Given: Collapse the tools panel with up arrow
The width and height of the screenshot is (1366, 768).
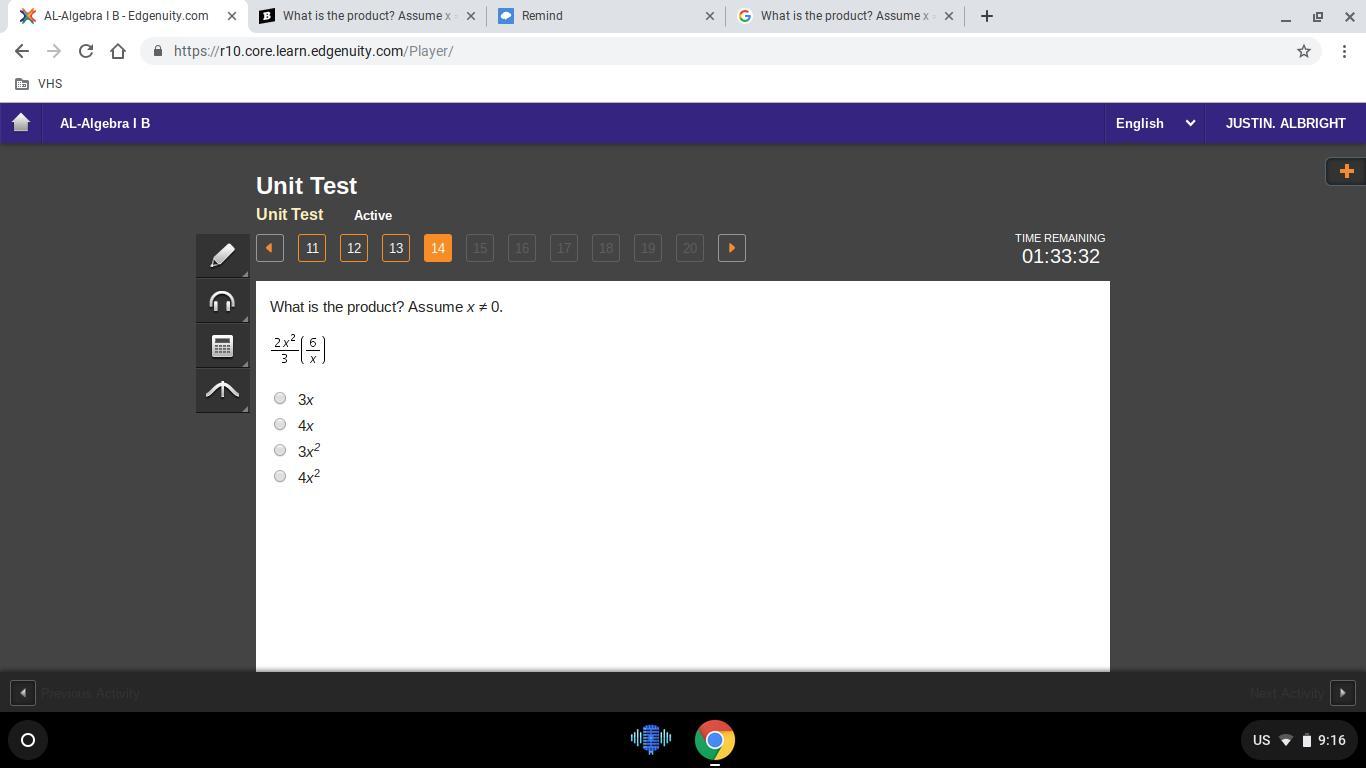Looking at the screenshot, I should coord(222,390).
